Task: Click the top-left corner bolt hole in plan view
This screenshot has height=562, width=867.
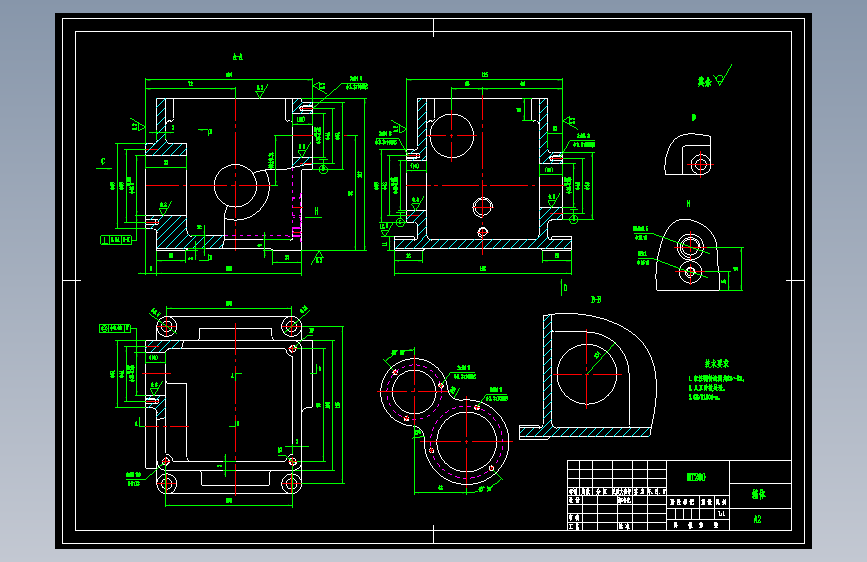Action: point(166,326)
